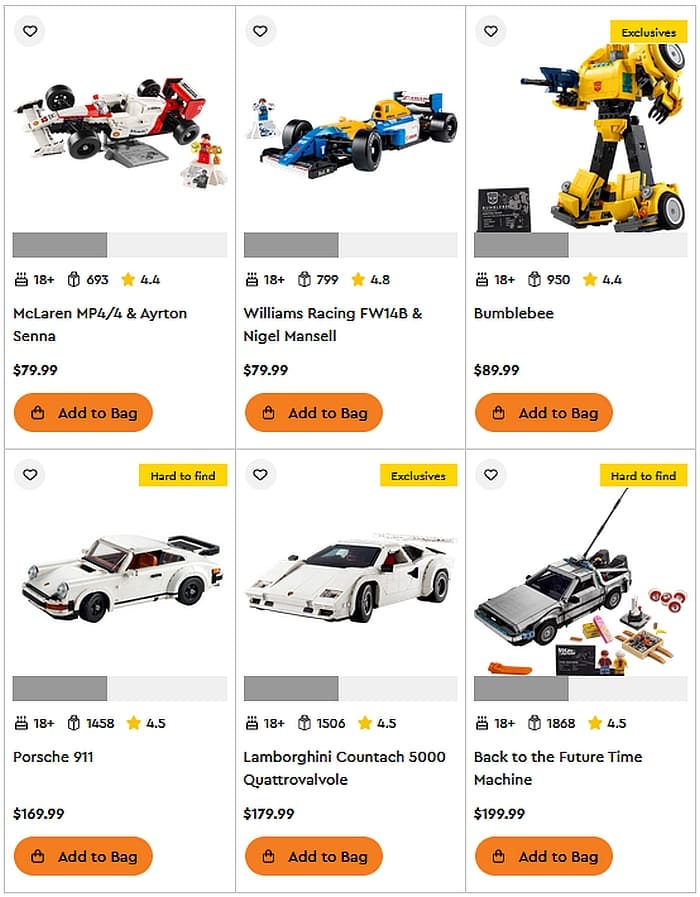Screen dimensions: 700x897
Task: Click star rating 4.5 on Porsche 911
Action: tap(146, 723)
